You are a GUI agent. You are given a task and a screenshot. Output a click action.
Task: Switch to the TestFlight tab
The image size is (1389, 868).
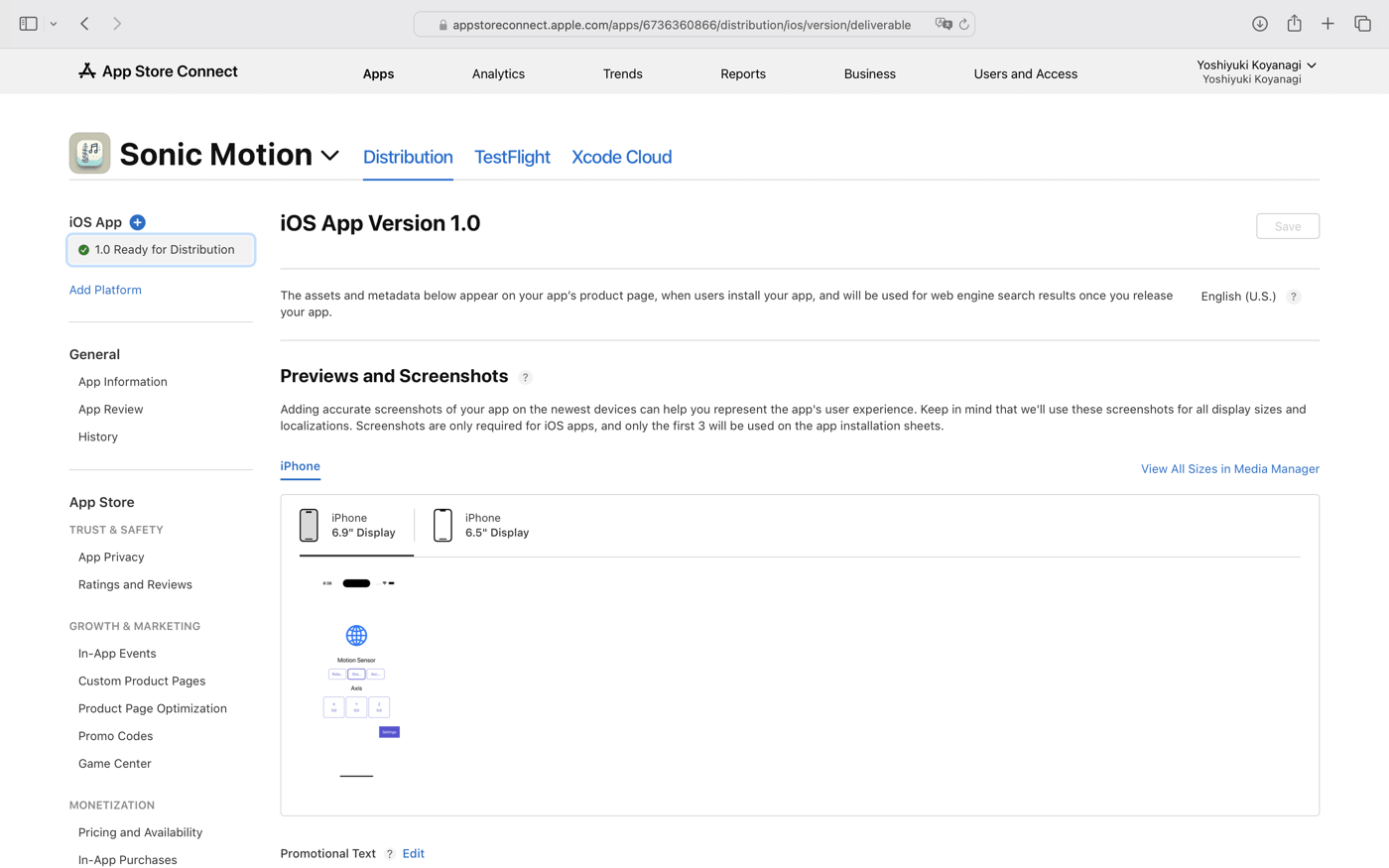pyautogui.click(x=511, y=157)
